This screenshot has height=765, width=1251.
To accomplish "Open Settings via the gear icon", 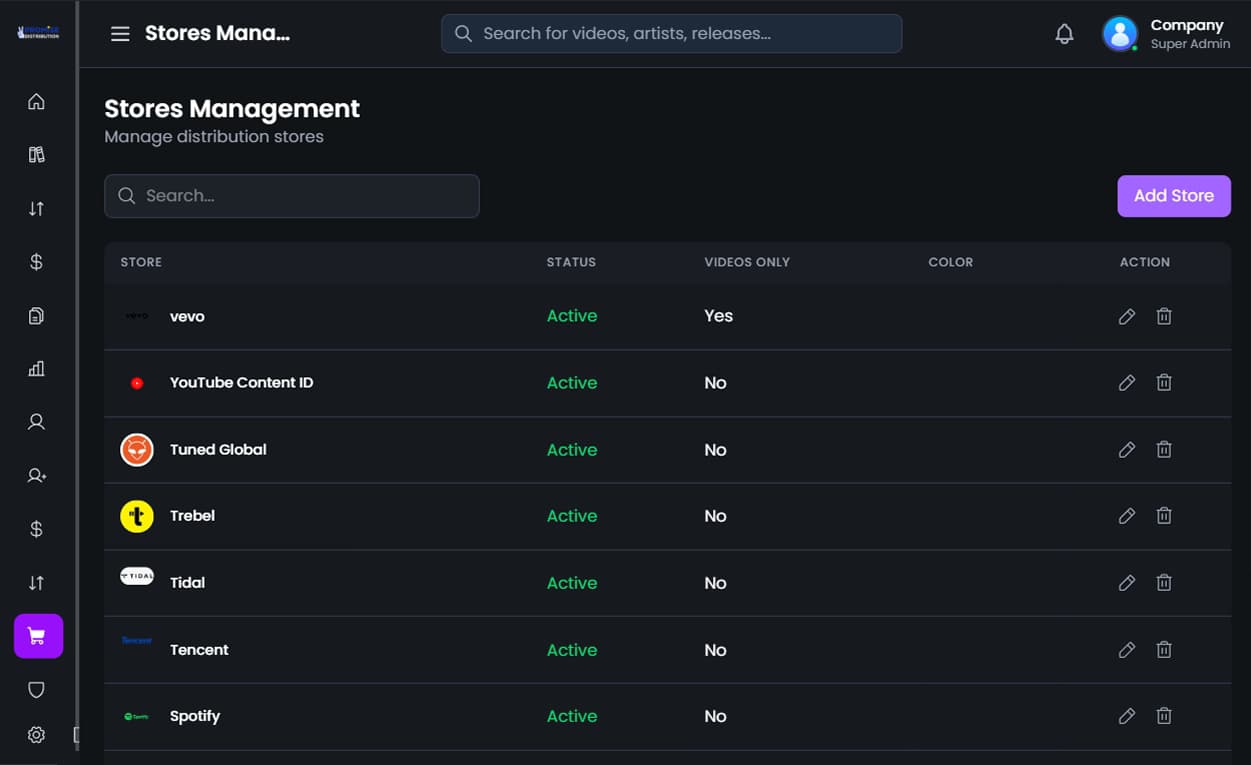I will [x=36, y=734].
